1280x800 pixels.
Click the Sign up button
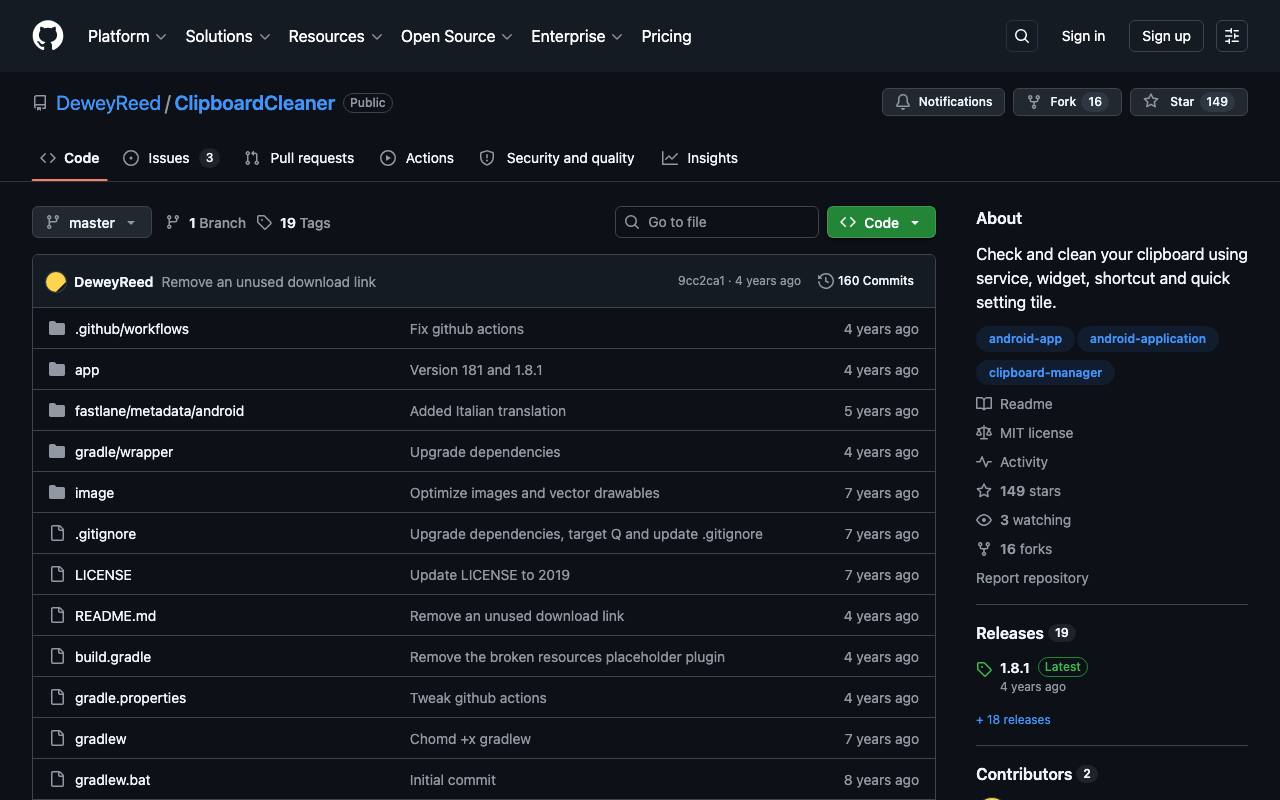(x=1166, y=36)
